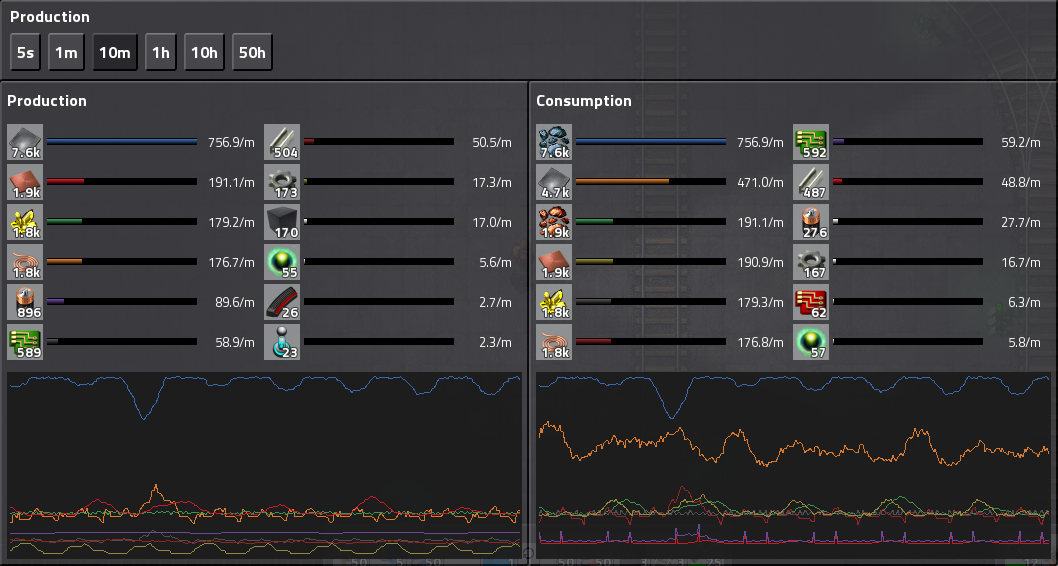Click the iron stick icon showing 487
1058x566 pixels.
coord(811,182)
